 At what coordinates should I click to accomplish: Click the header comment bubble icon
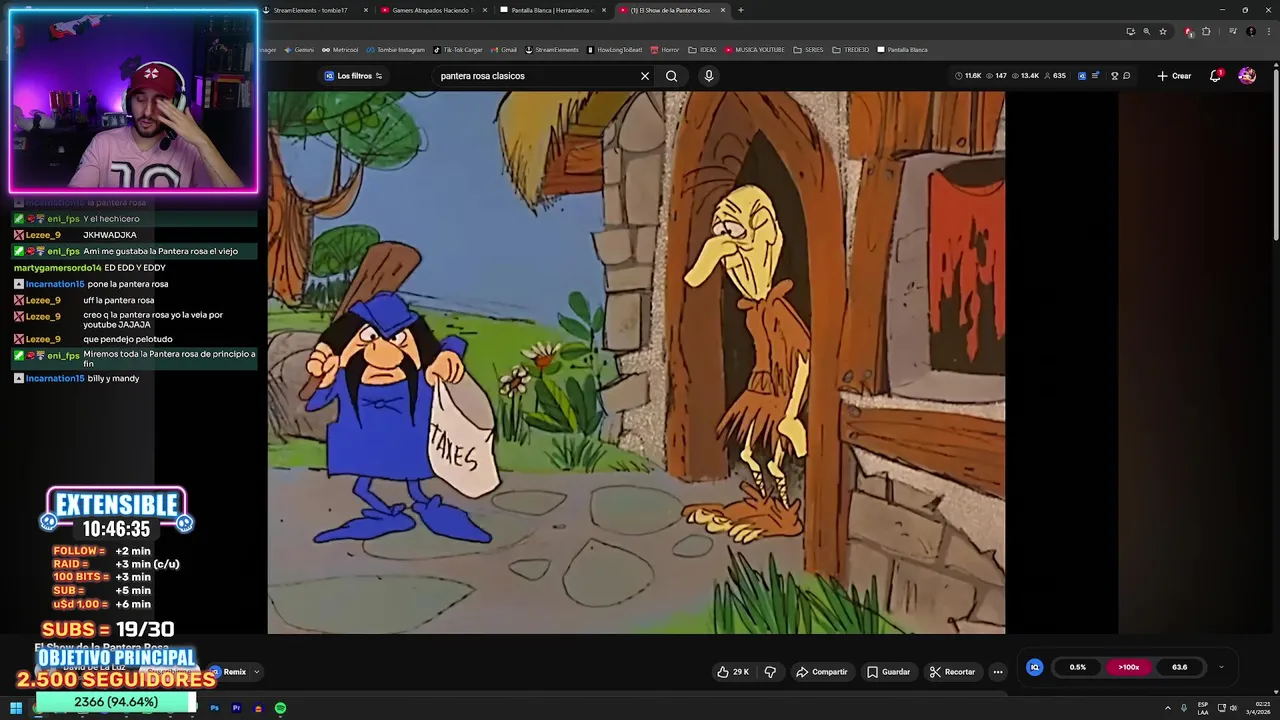click(x=1127, y=76)
